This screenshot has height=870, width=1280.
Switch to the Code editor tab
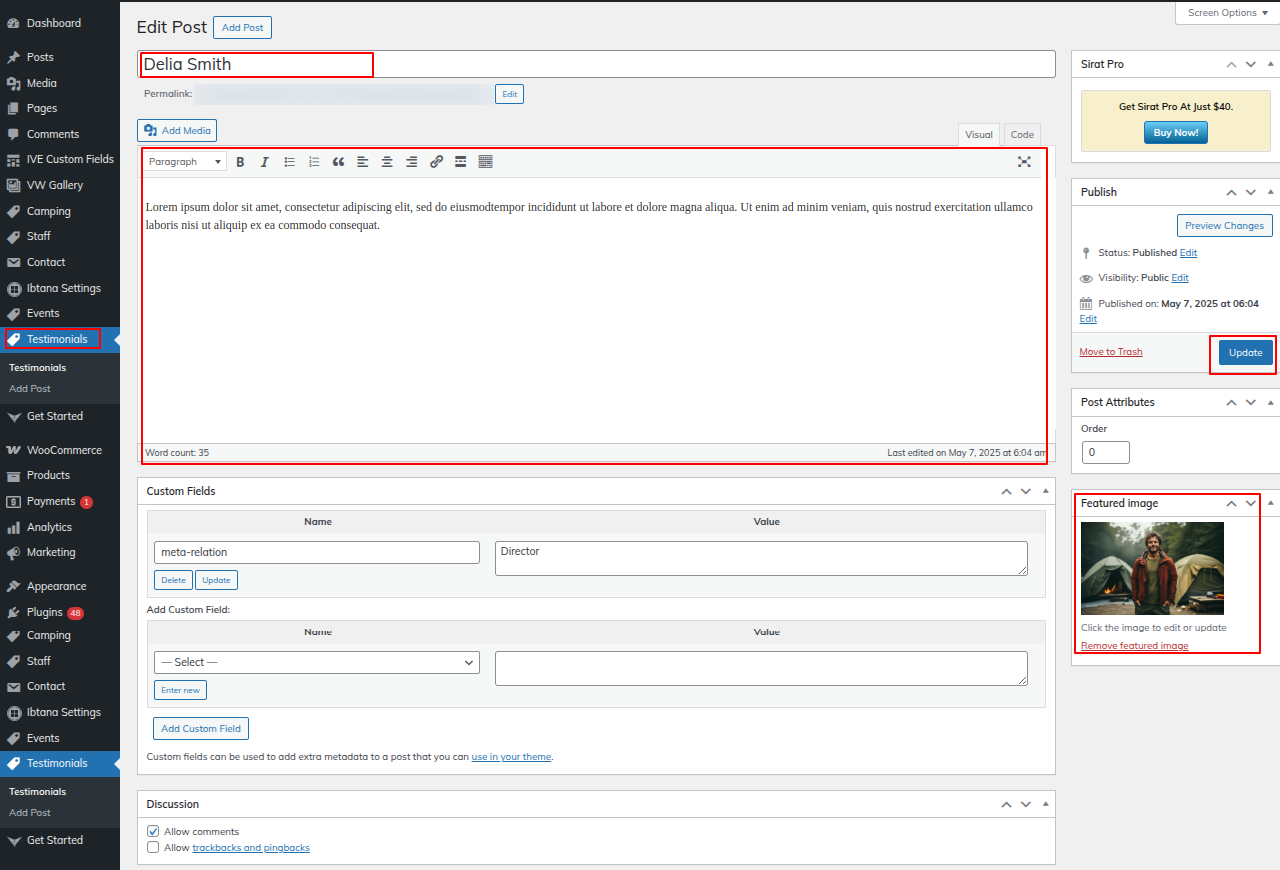tap(1022, 135)
